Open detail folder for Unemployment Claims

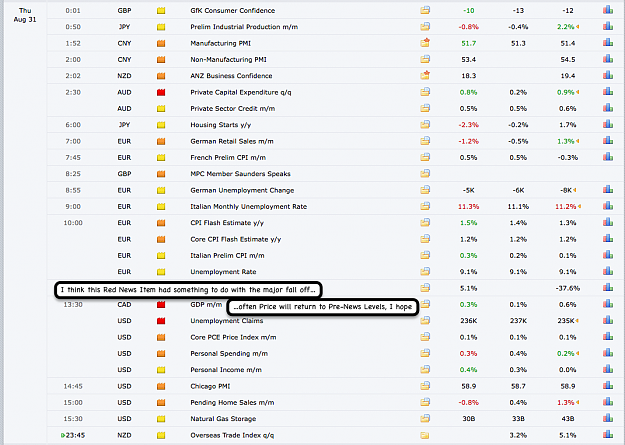425,320
